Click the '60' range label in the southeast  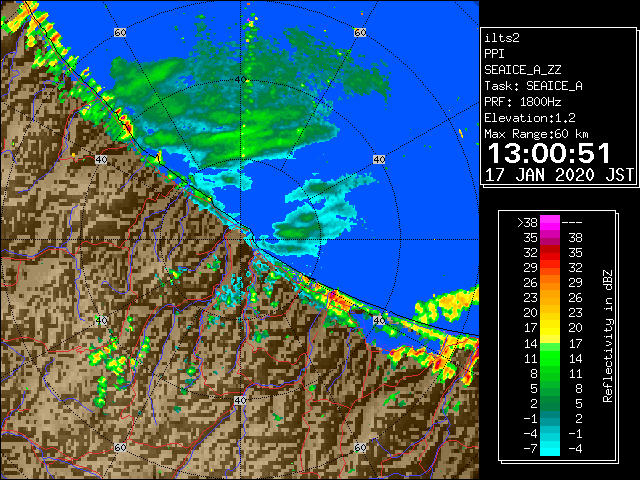click(360, 447)
